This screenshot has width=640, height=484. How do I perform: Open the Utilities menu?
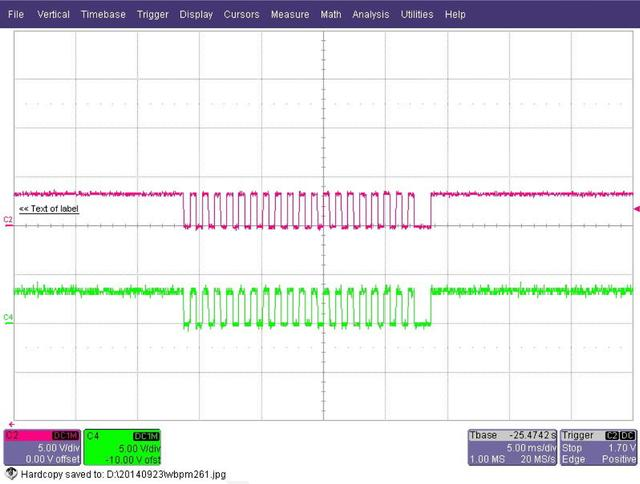point(417,15)
